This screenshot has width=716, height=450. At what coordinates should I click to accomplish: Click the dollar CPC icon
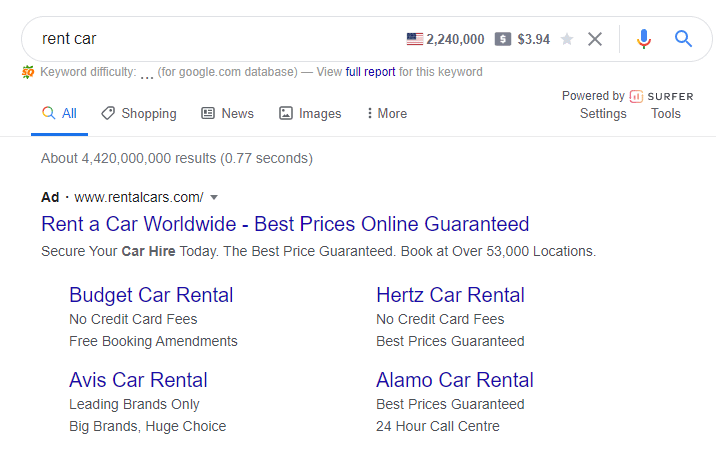tap(502, 39)
